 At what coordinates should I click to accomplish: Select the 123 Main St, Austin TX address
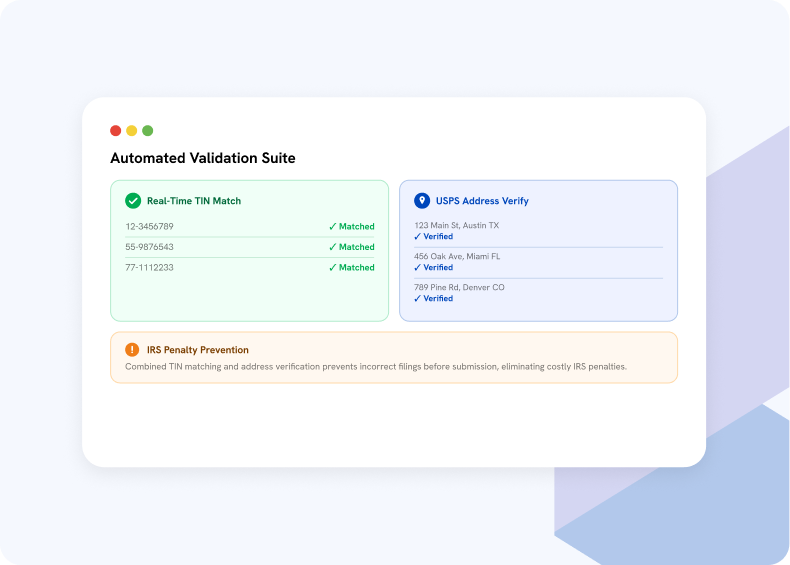[x=456, y=225]
